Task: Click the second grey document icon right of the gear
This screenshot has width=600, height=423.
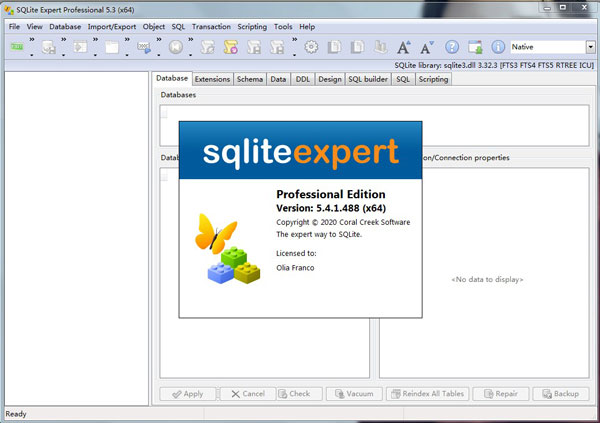Action: pyautogui.click(x=357, y=47)
